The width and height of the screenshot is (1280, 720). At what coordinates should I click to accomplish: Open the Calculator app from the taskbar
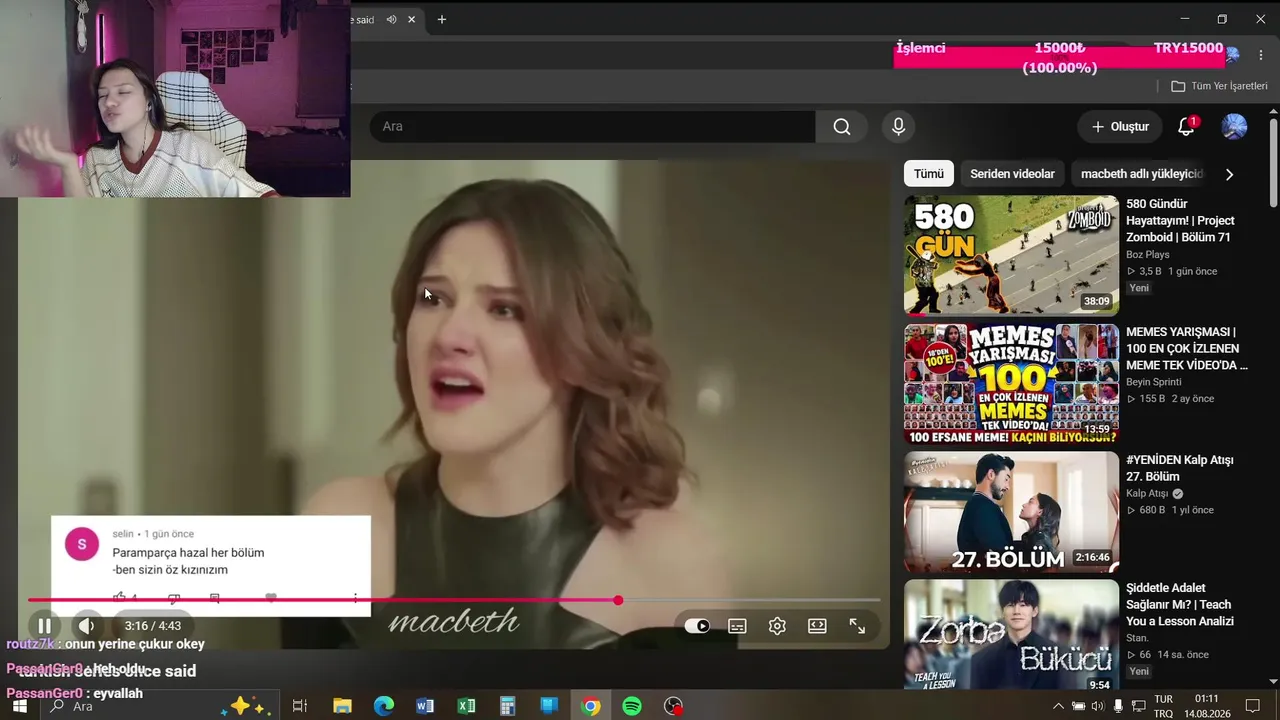tap(507, 706)
